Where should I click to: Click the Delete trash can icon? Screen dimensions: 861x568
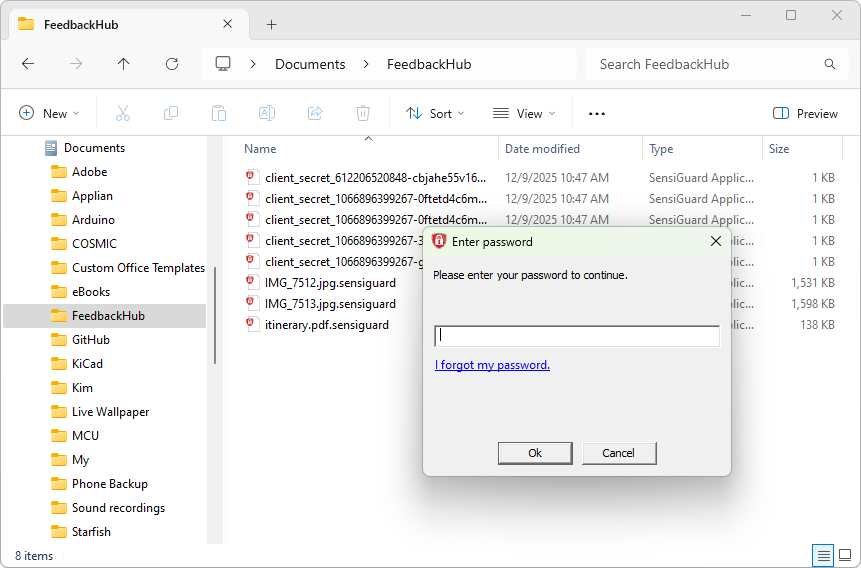[x=363, y=114]
